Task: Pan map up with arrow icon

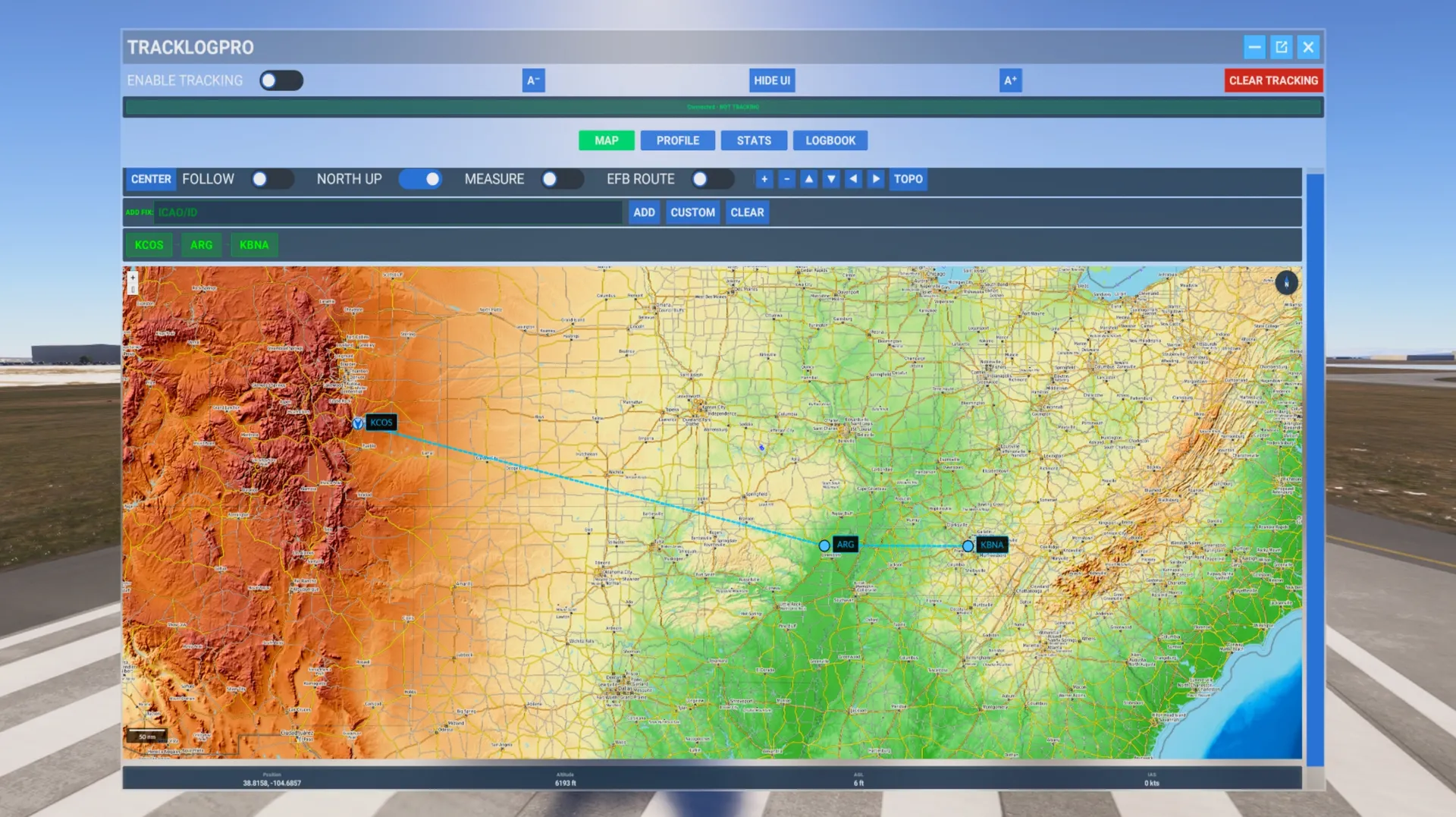Action: (x=809, y=179)
